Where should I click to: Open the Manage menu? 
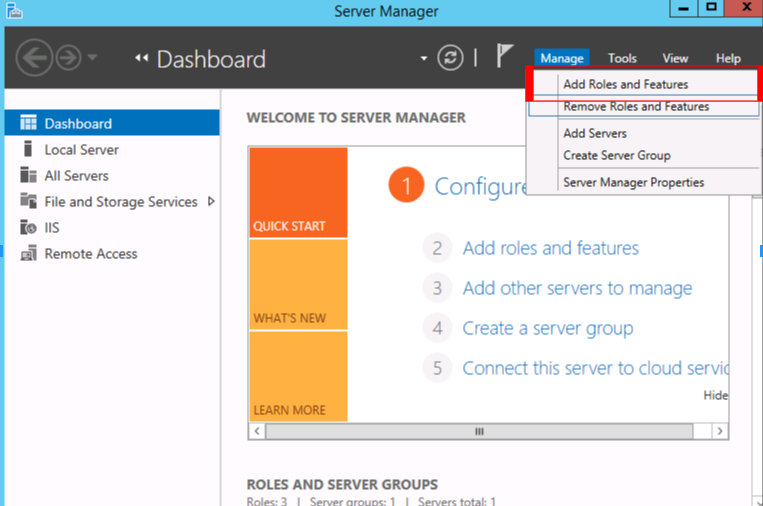562,58
